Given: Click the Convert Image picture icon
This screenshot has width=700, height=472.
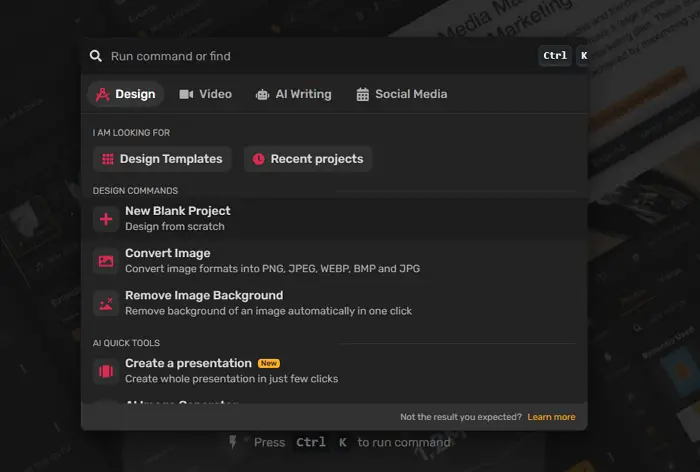Looking at the screenshot, I should (x=106, y=261).
